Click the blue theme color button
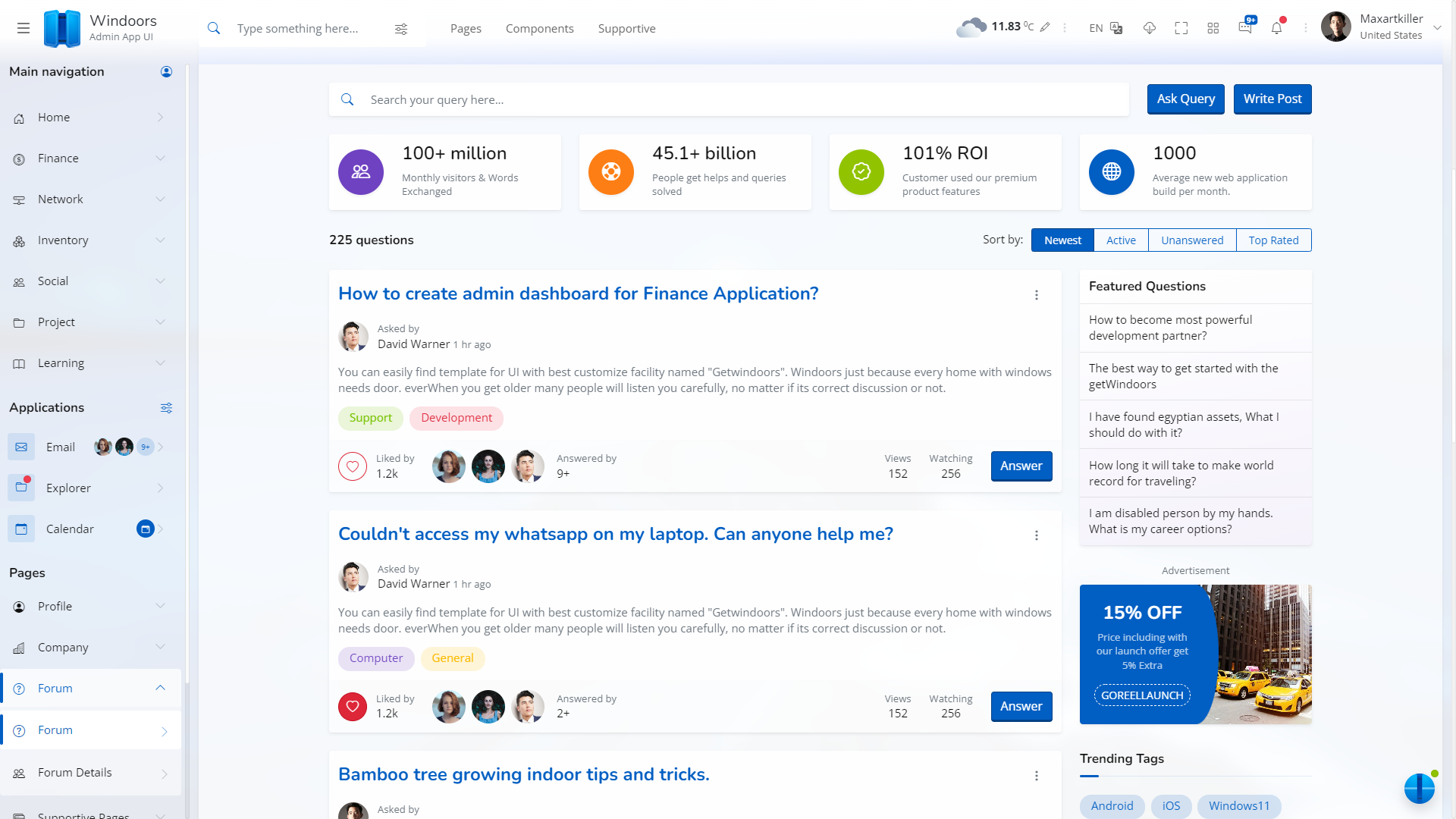This screenshot has width=1456, height=819. coord(1419,789)
